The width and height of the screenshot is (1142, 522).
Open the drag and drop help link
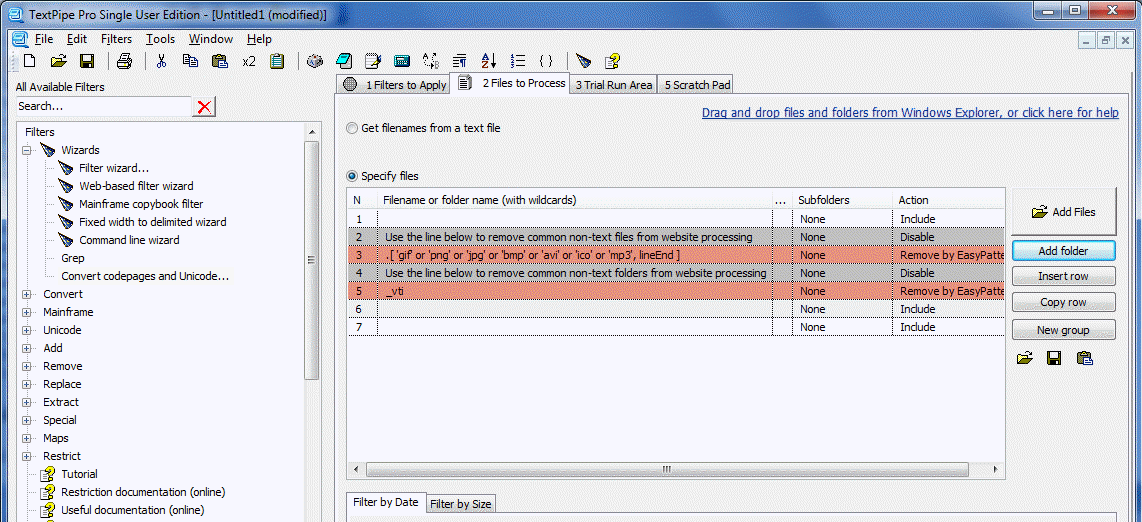coord(909,113)
